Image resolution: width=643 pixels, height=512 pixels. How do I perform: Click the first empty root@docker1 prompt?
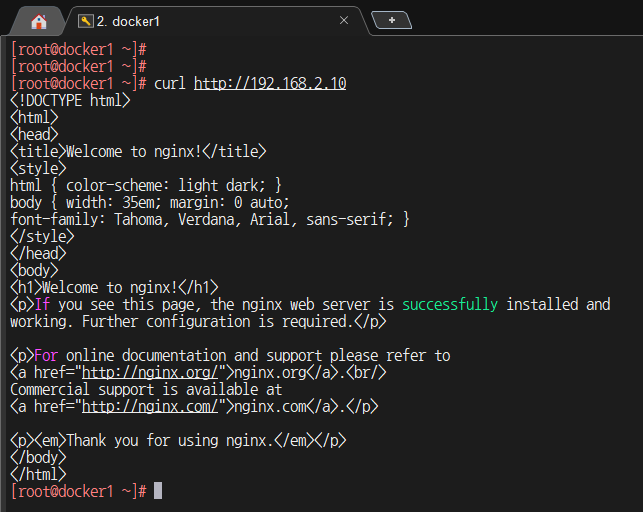[78, 50]
